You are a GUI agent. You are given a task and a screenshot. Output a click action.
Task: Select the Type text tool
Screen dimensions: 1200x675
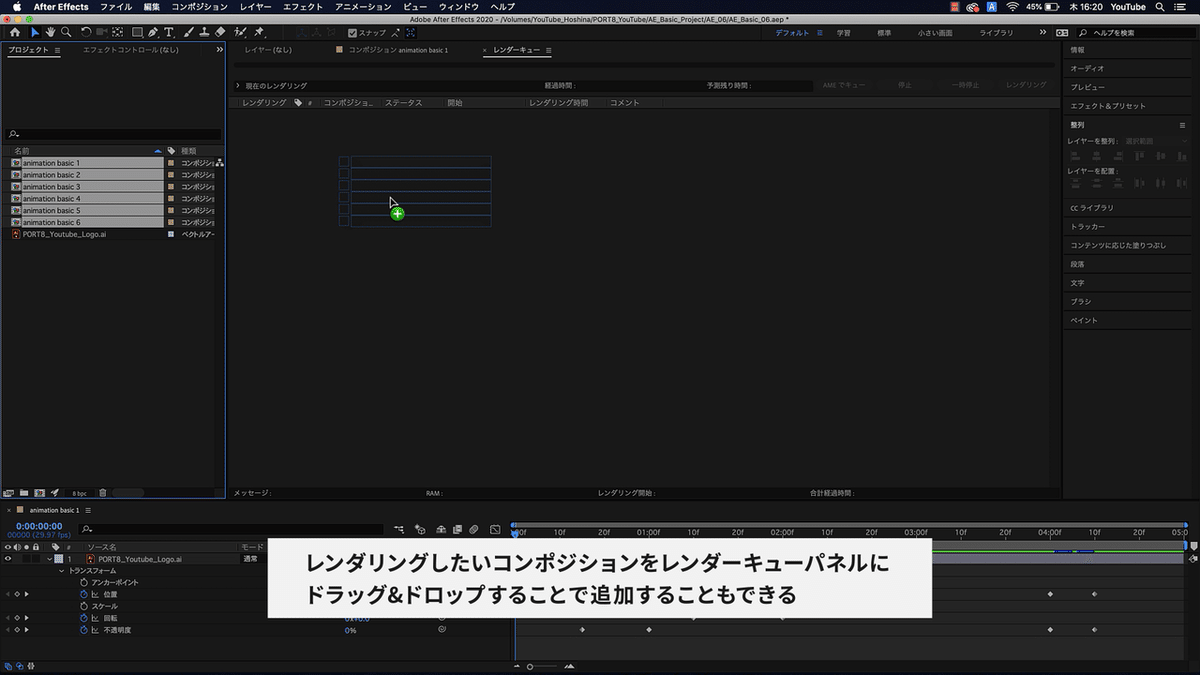coord(169,33)
